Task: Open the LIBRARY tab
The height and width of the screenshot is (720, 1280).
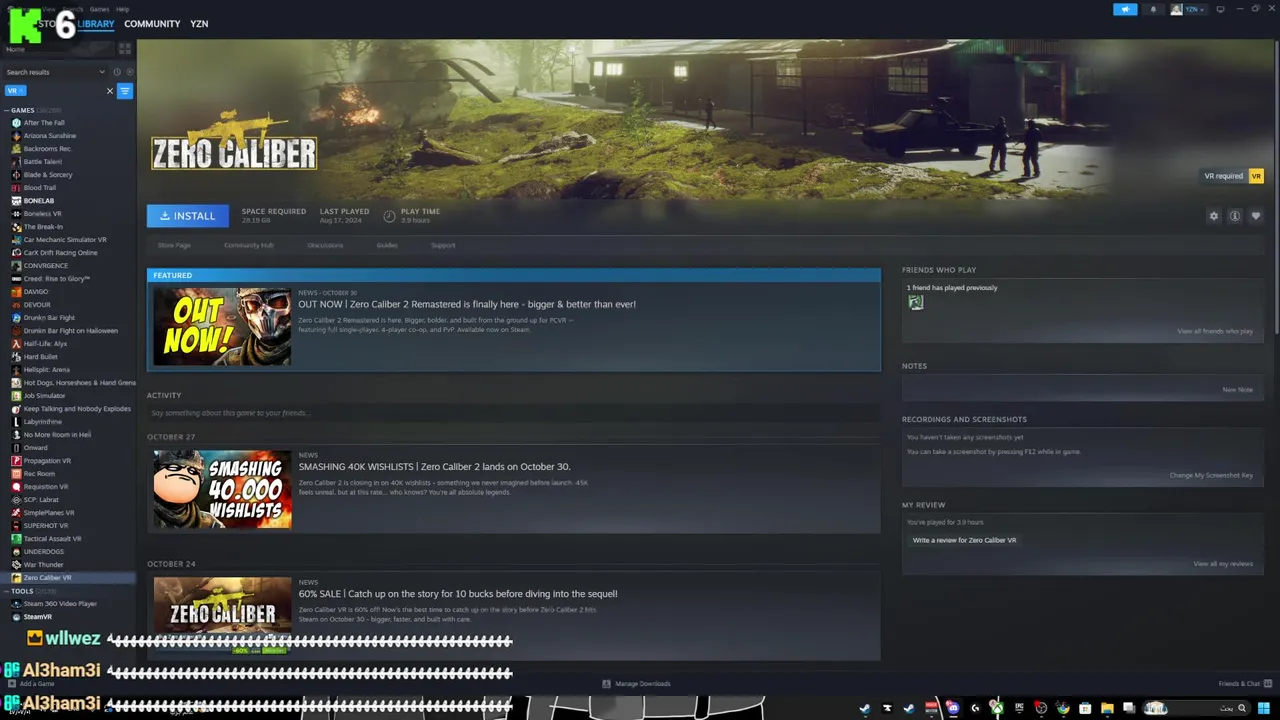Action: click(x=96, y=23)
